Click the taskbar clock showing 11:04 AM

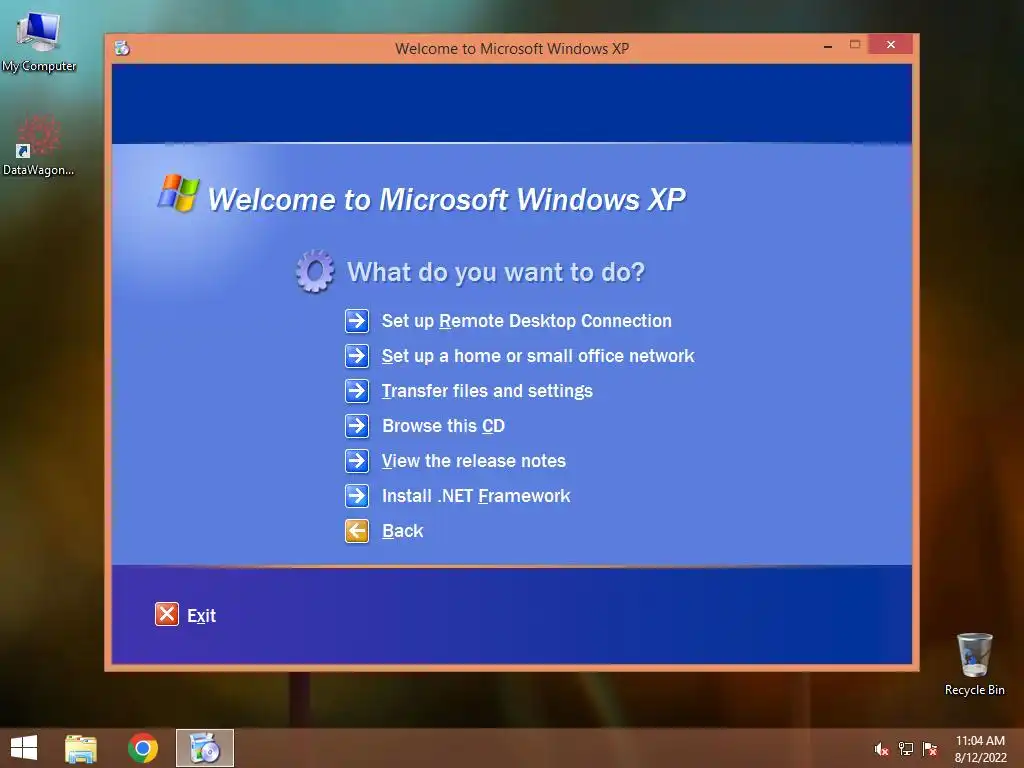tap(980, 749)
